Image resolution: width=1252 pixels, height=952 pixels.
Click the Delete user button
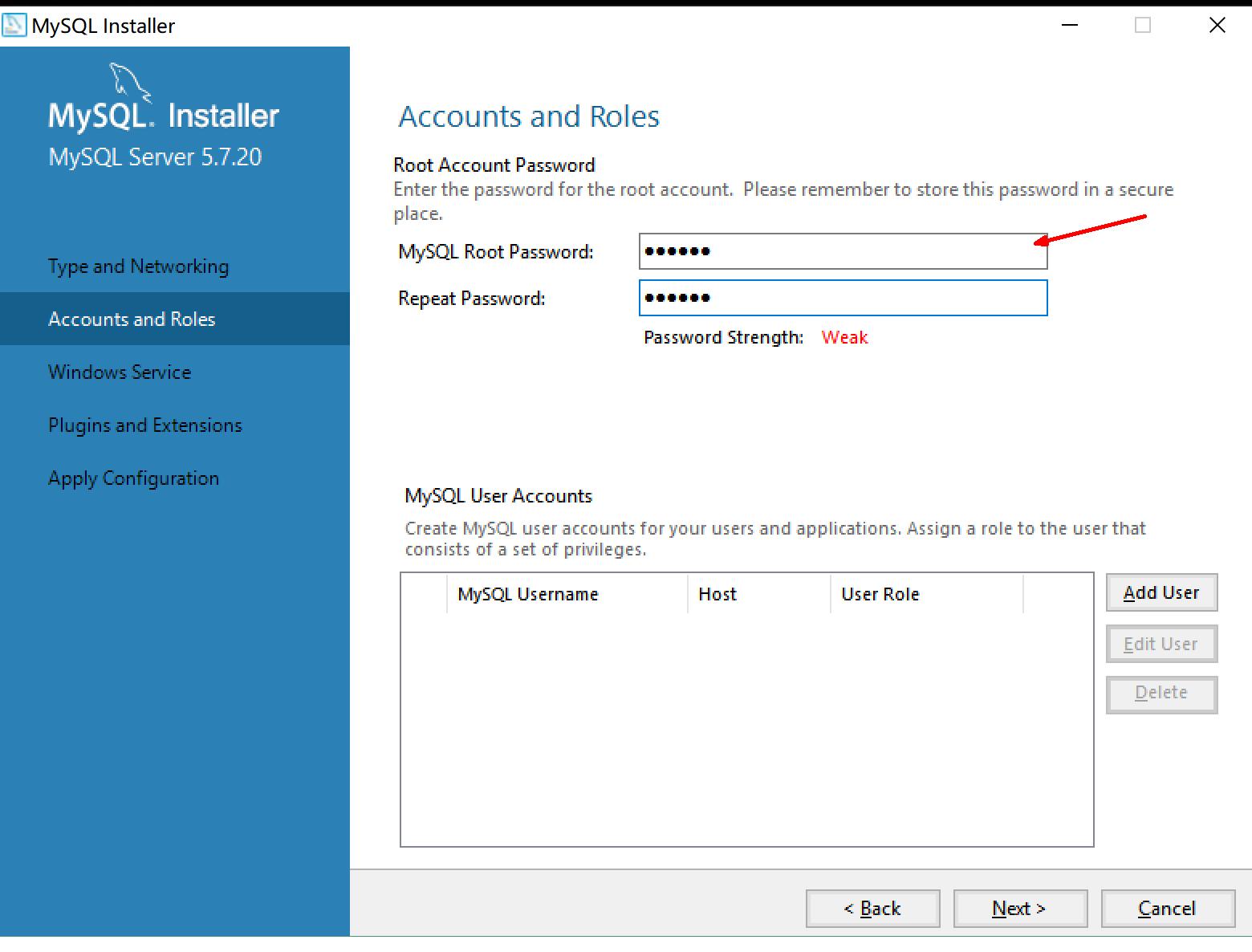click(x=1161, y=694)
